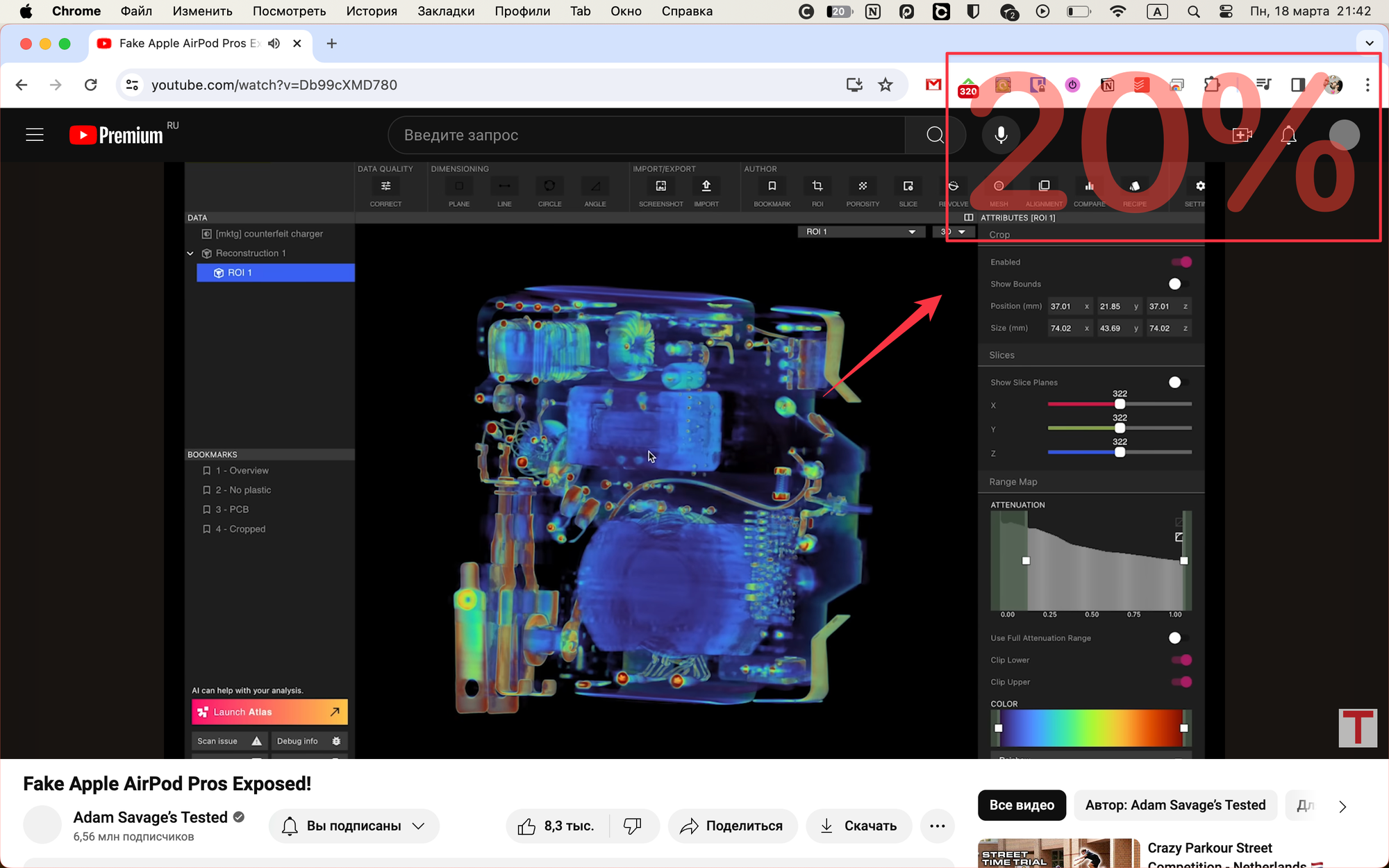Viewport: 1389px width, 868px height.
Task: Expand the Chrome tab search chevron
Action: click(1370, 43)
